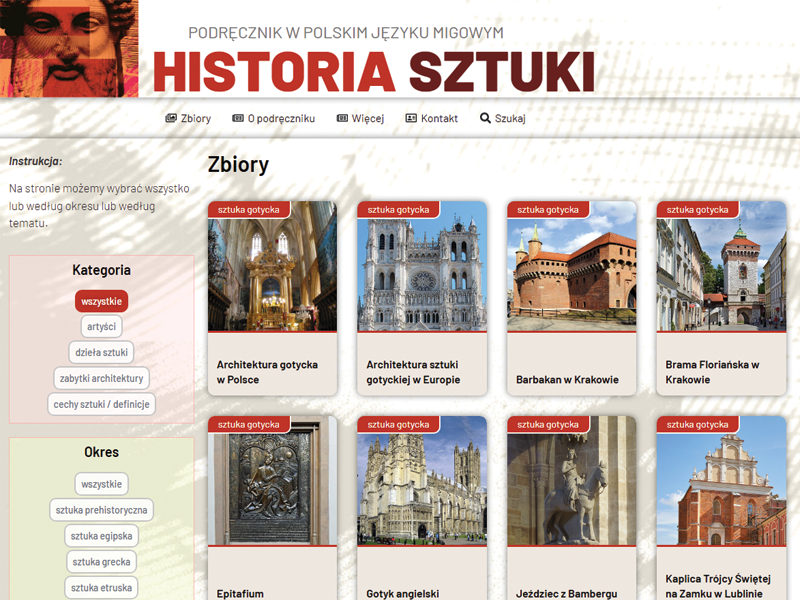This screenshot has height=600, width=800.
Task: Select 'sztuka prehistoryczna' period filter
Action: [102, 510]
